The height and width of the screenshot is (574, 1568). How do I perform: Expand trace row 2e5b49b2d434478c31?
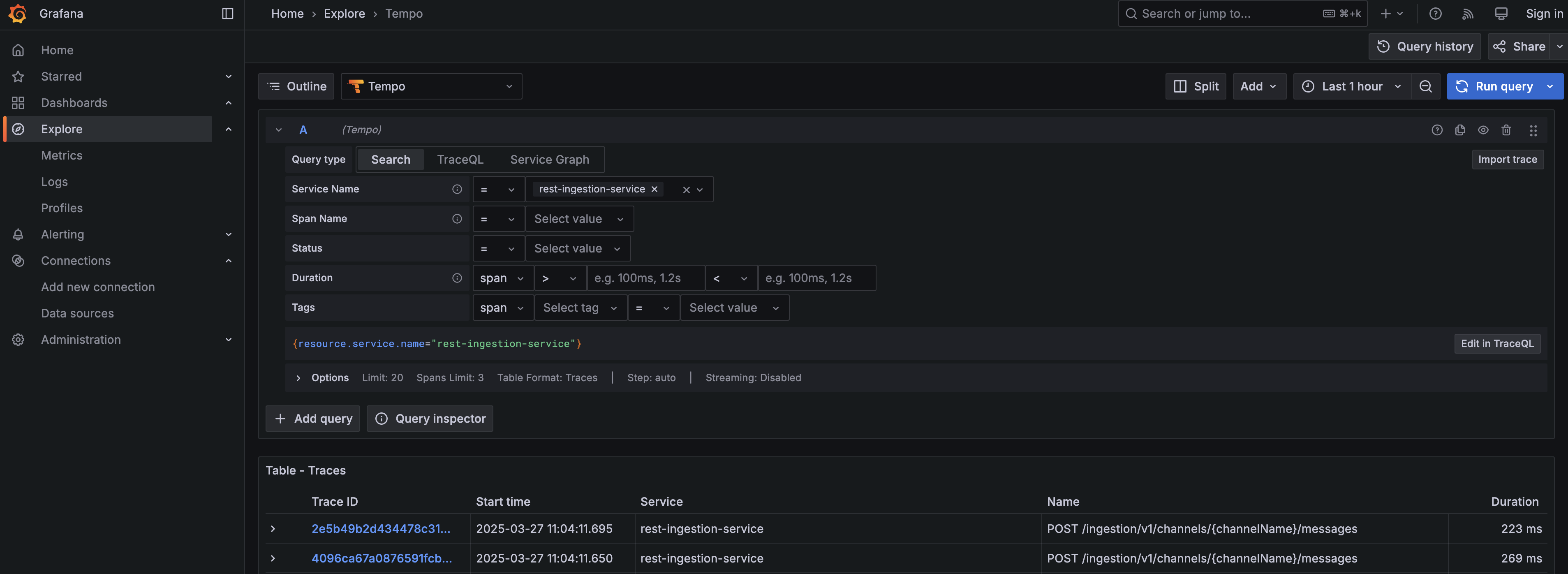pyautogui.click(x=273, y=528)
